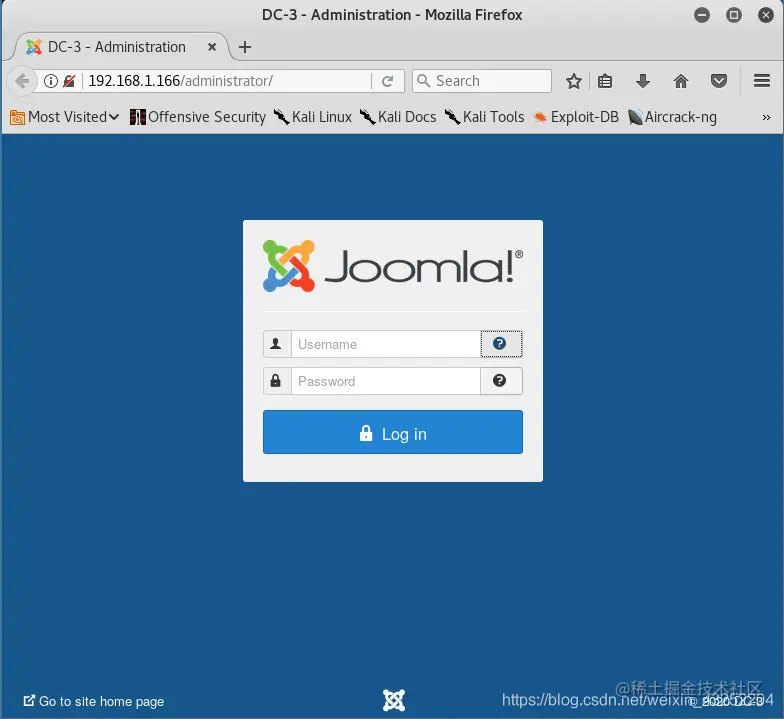784x719 pixels.
Task: Click the Password help question mark button
Action: point(501,381)
